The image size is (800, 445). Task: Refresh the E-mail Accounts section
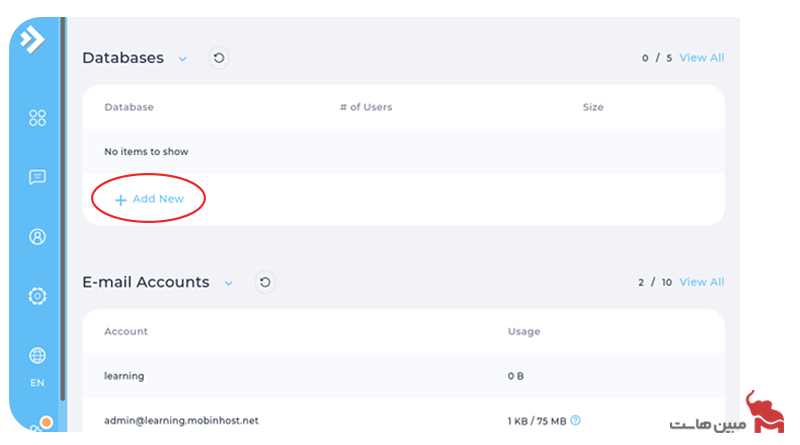coord(265,282)
